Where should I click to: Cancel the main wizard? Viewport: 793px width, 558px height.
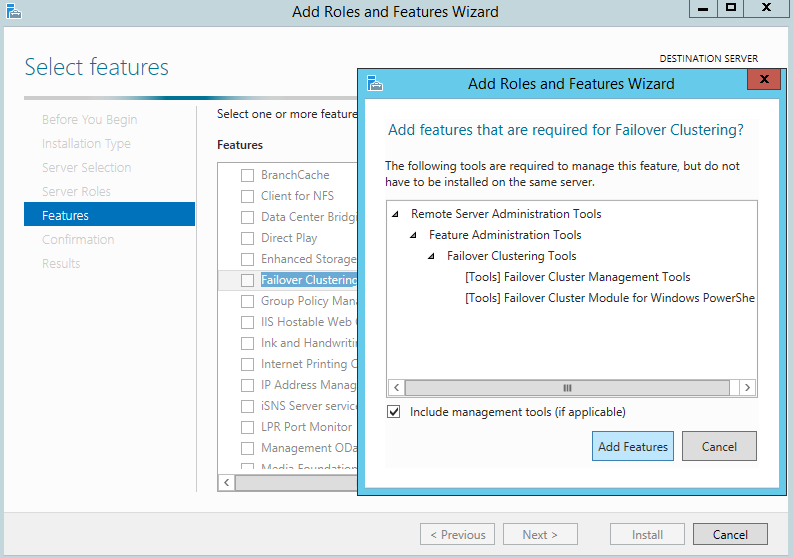730,534
